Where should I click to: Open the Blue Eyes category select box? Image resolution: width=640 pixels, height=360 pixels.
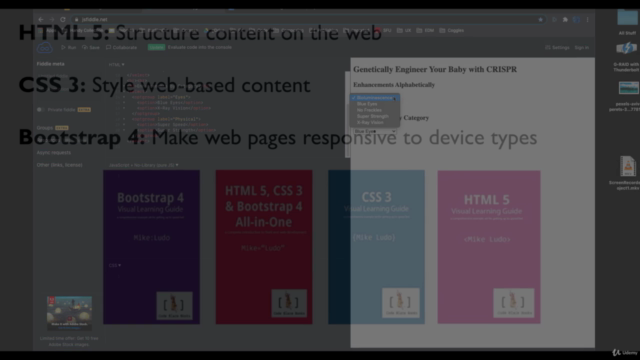coord(374,131)
